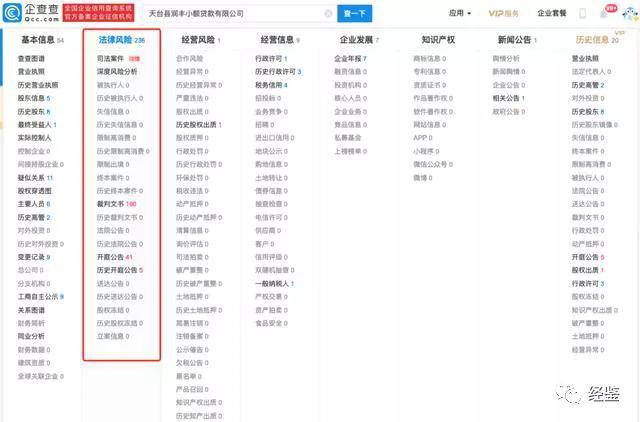Open 查查图谱 under 基本信息
This screenshot has width=640, height=422.
[x=31, y=58]
